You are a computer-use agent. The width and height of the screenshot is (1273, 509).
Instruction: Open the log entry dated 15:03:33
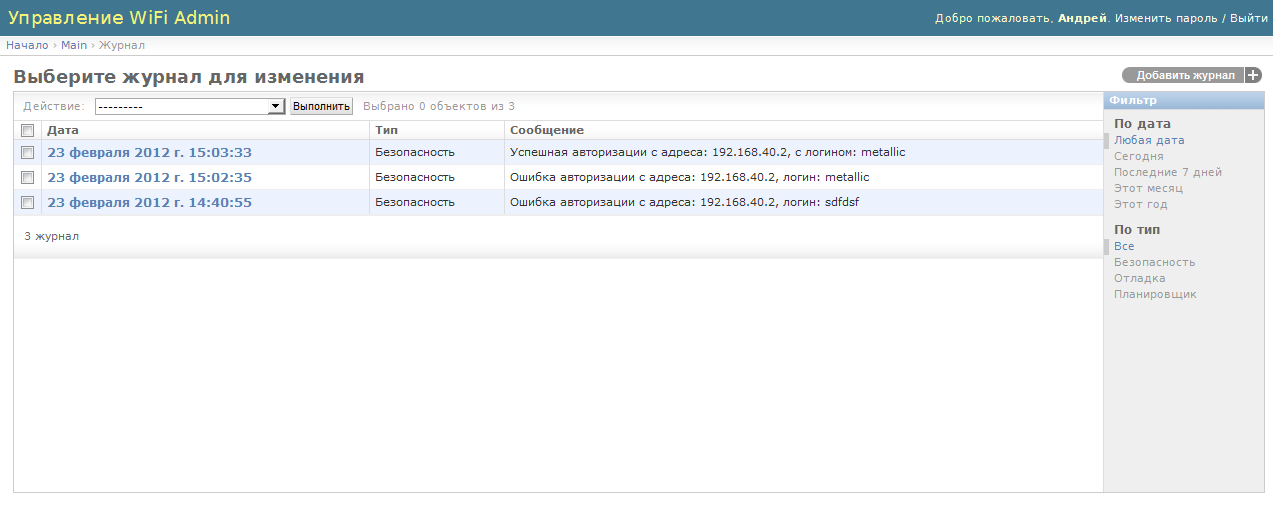coord(149,152)
